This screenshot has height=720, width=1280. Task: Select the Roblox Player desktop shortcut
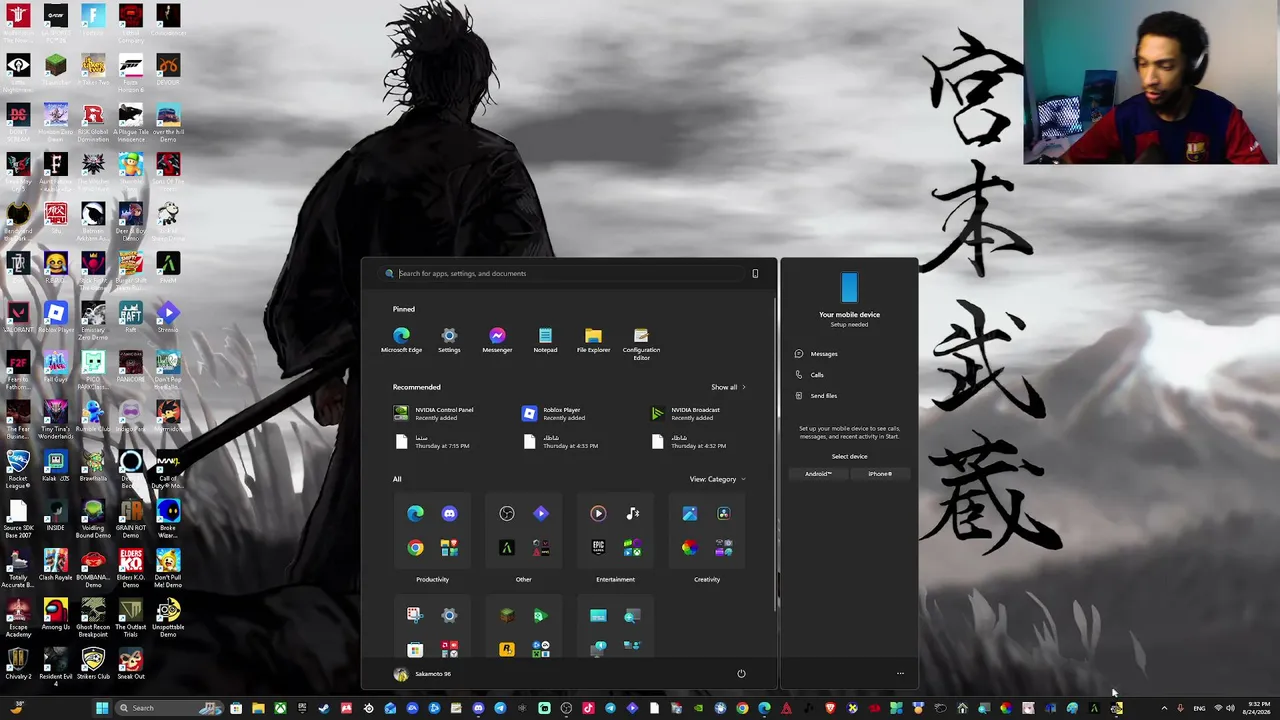(56, 318)
